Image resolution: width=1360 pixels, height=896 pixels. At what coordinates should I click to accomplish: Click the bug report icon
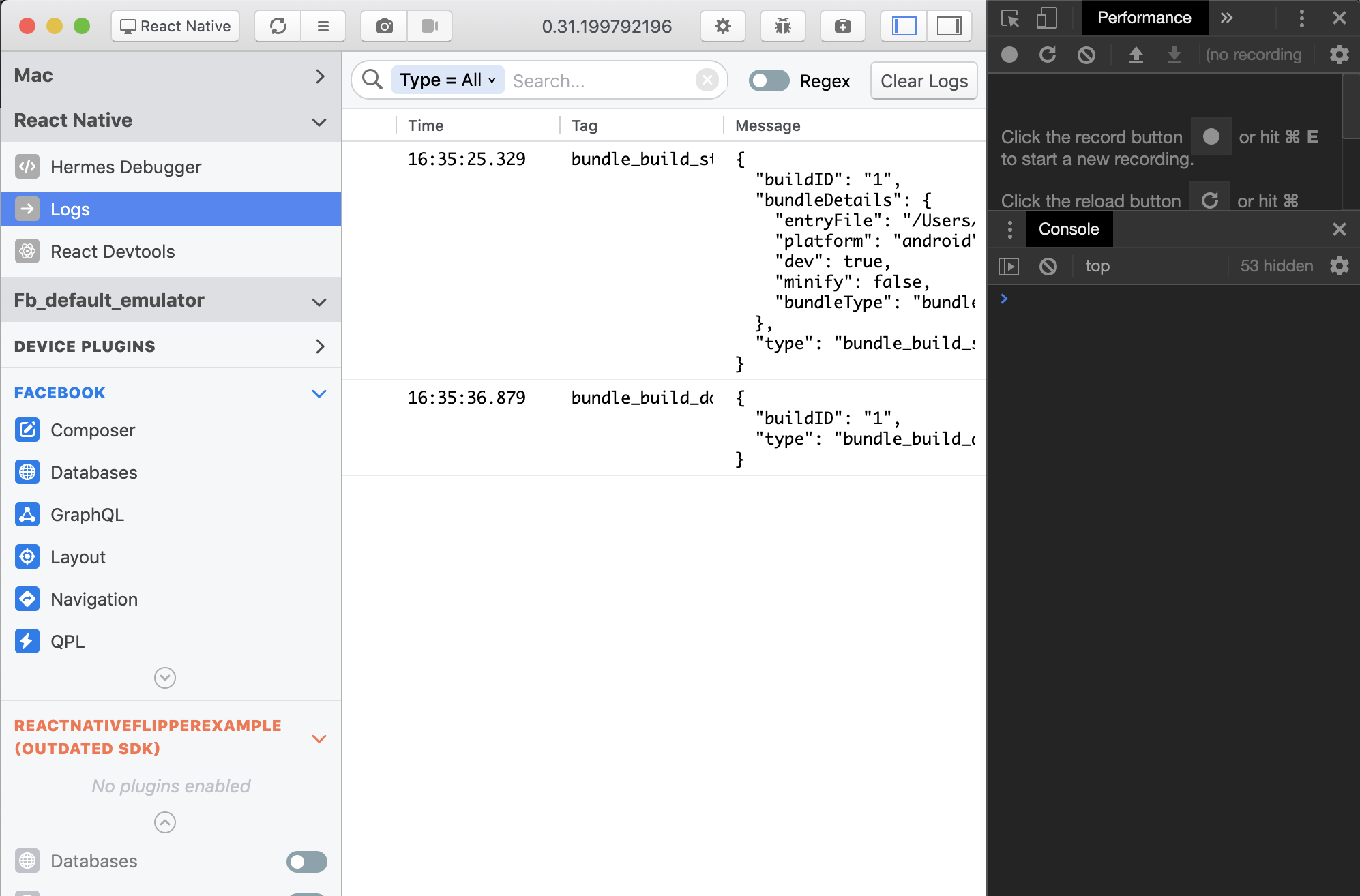[x=782, y=27]
